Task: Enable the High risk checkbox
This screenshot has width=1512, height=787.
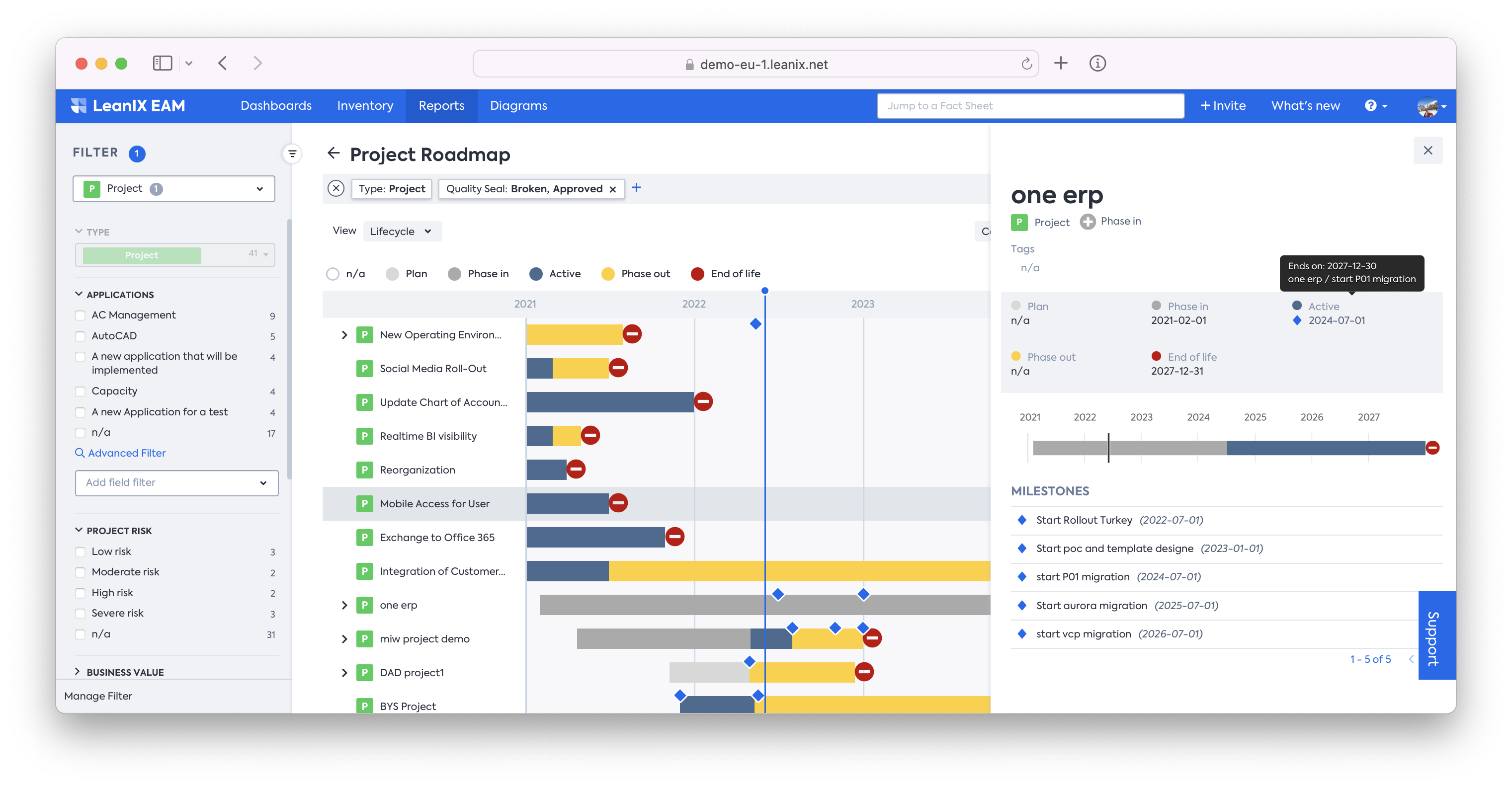Action: 81,593
